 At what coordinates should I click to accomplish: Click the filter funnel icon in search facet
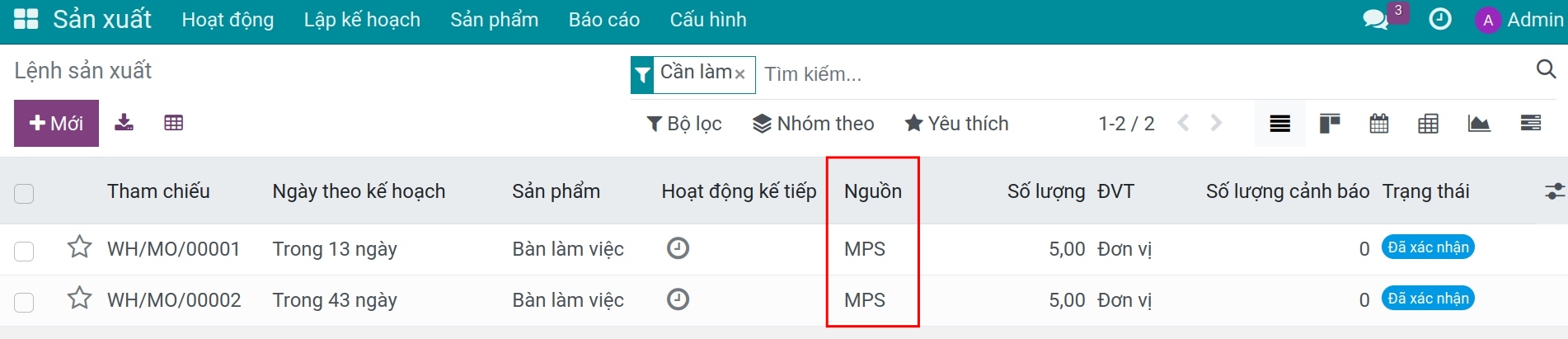[642, 75]
